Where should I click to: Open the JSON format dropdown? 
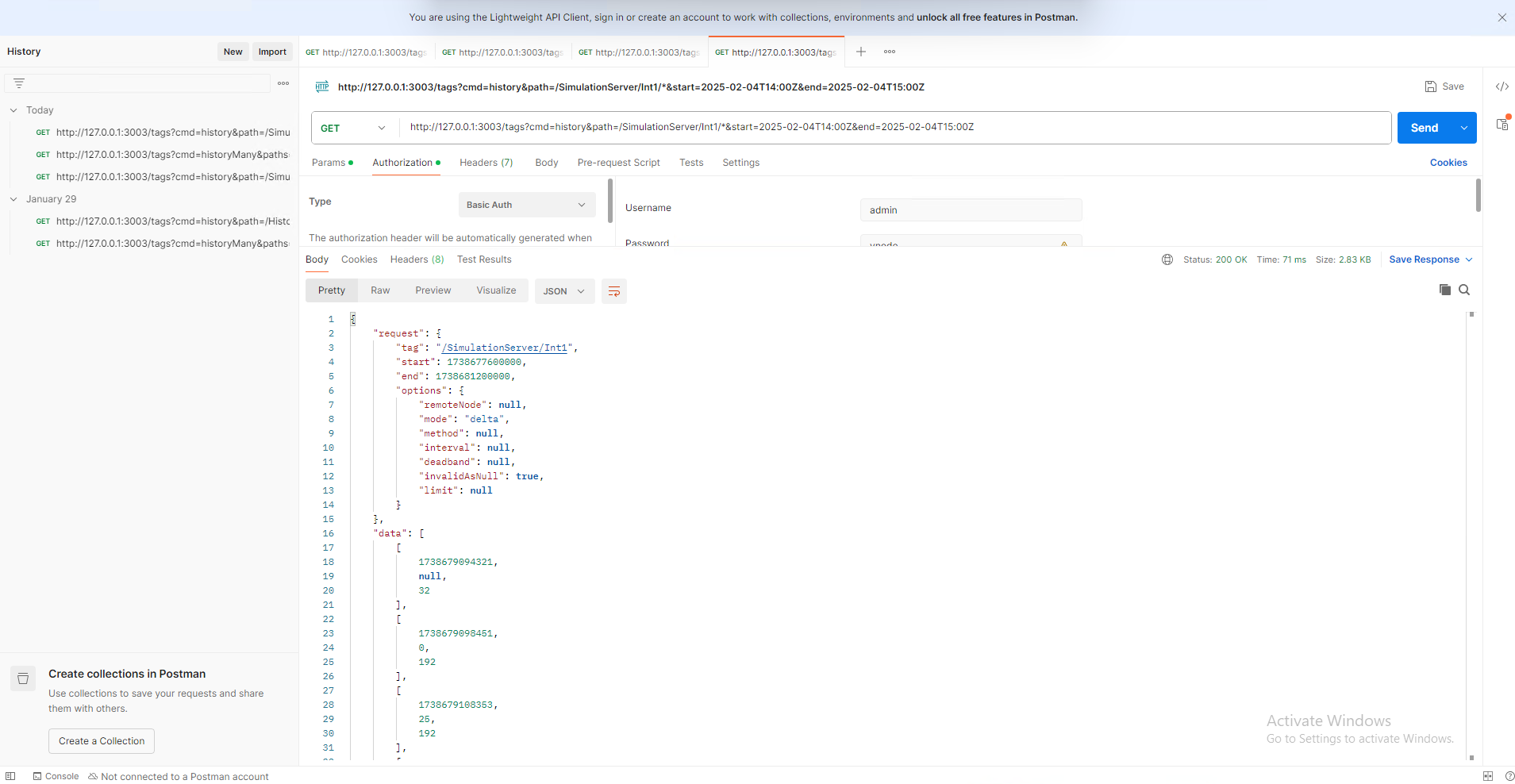pyautogui.click(x=564, y=291)
